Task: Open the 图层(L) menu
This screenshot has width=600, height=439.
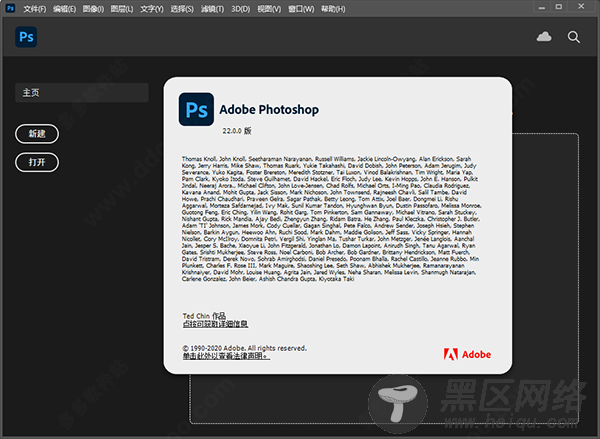Action: click(x=122, y=9)
